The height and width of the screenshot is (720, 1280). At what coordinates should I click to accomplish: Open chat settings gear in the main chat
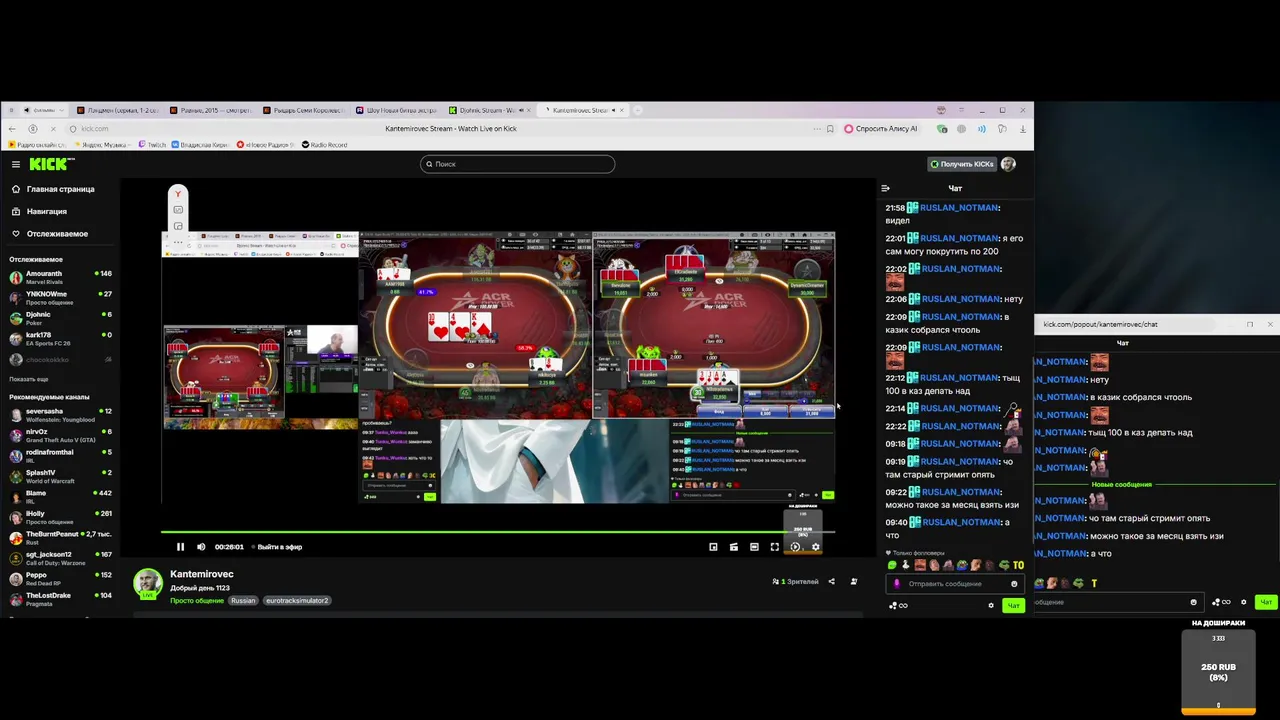991,605
